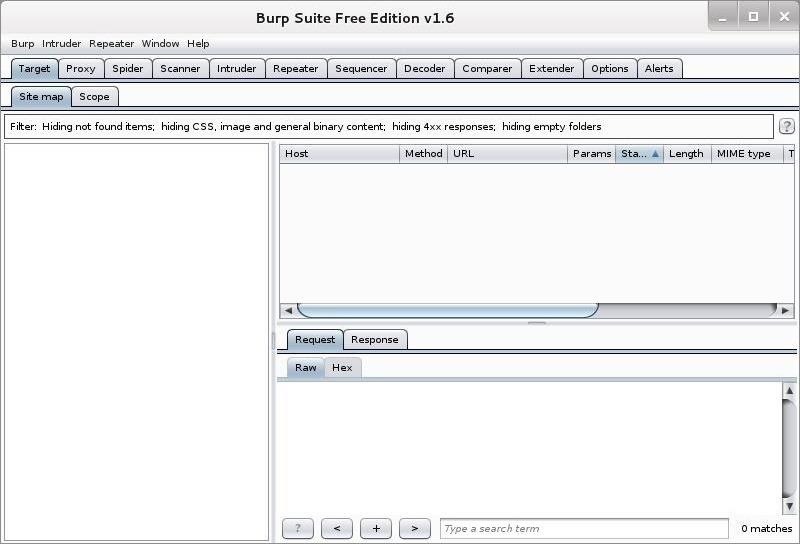Open the Scanner tab
This screenshot has width=800, height=544.
180,68
